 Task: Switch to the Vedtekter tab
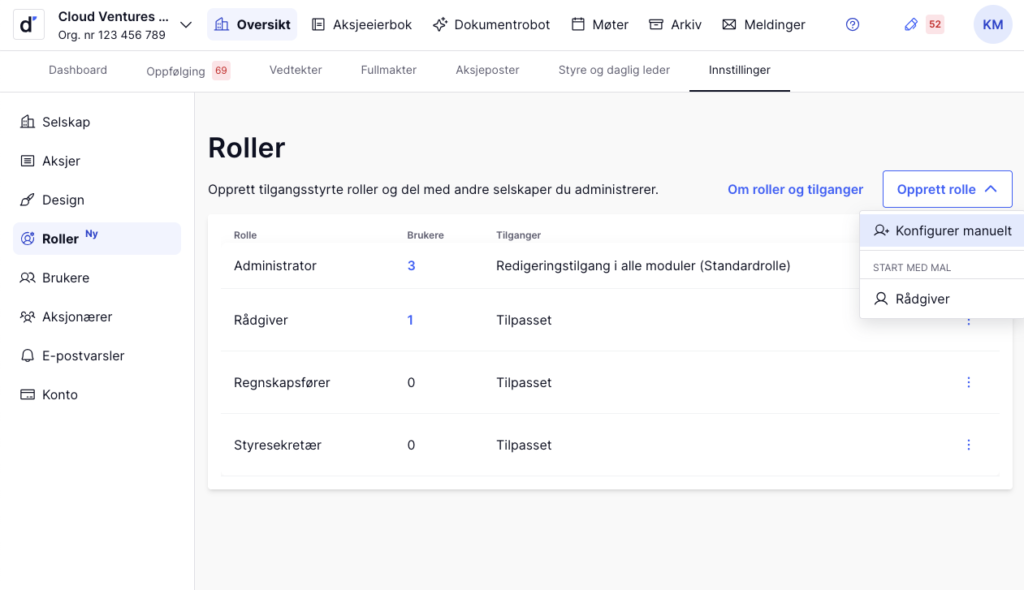[295, 70]
